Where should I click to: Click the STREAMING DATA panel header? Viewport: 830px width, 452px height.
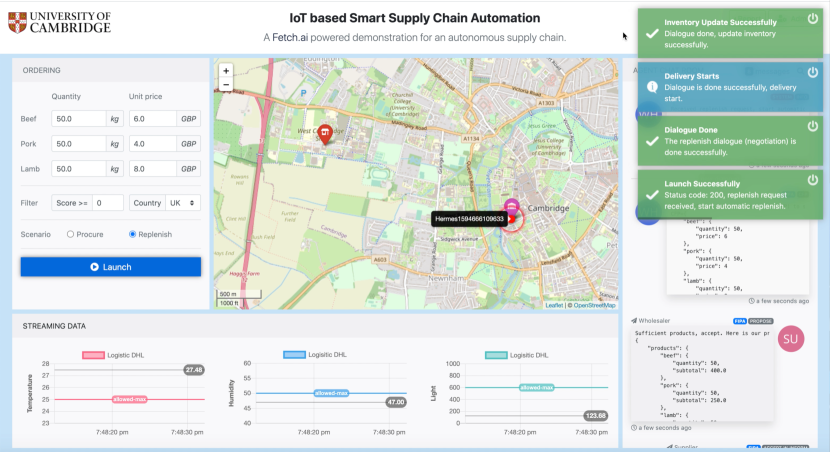coord(315,326)
